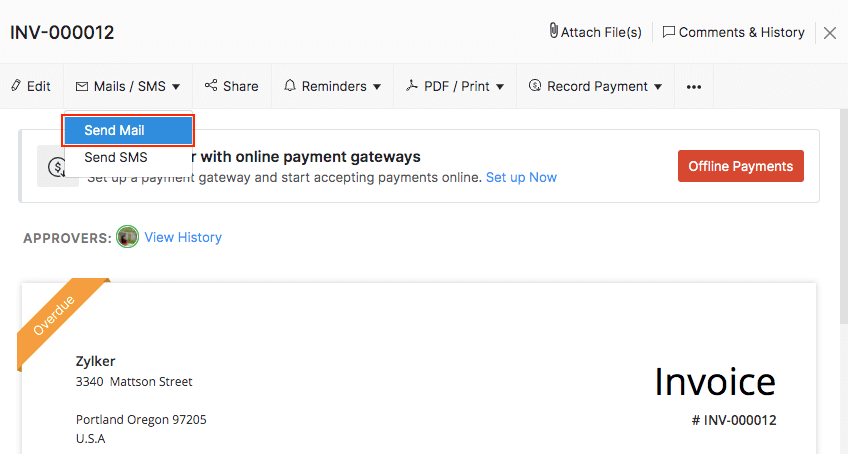This screenshot has width=848, height=454.
Task: Click the approver avatar picture
Action: 127,237
